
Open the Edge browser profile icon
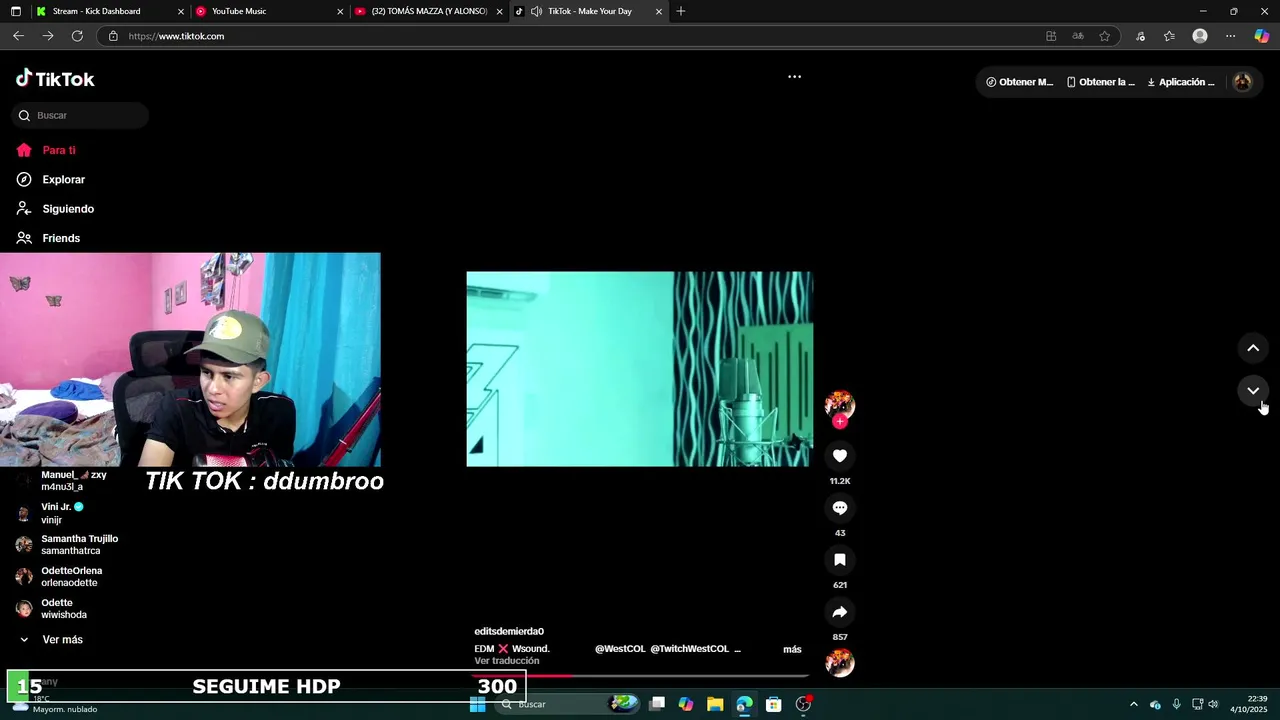(1200, 36)
